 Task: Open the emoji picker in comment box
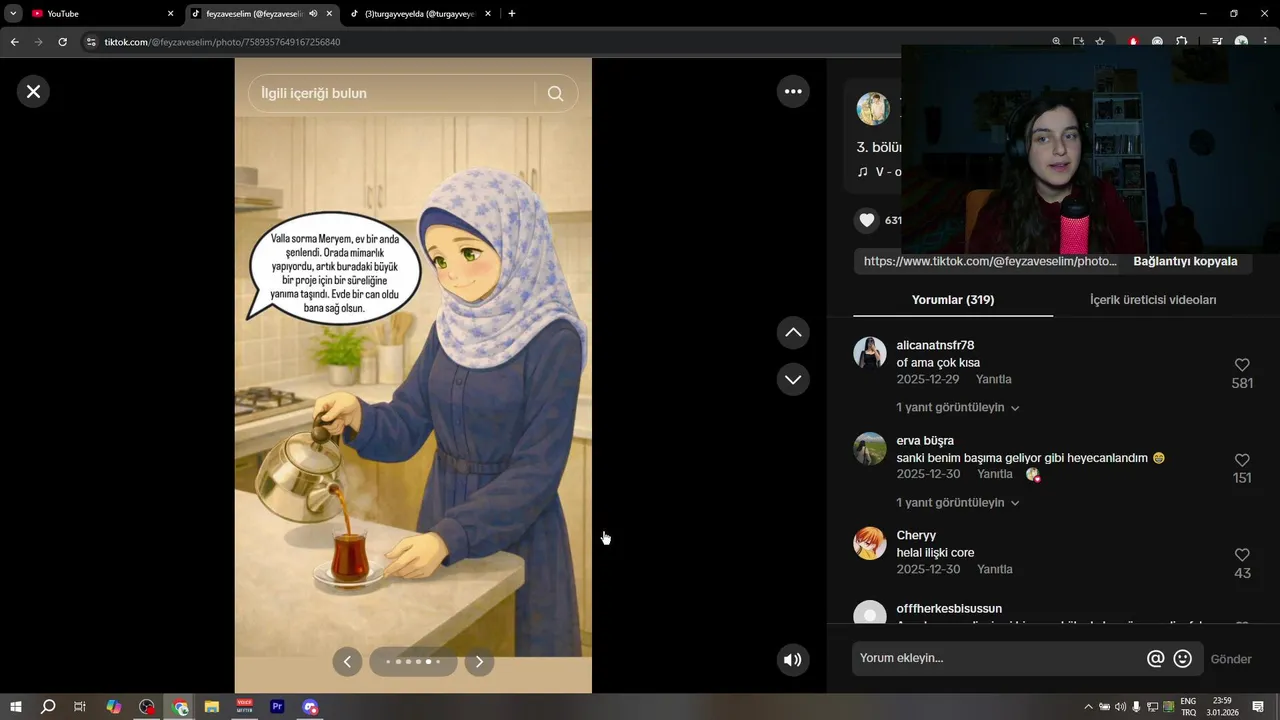click(x=1182, y=658)
